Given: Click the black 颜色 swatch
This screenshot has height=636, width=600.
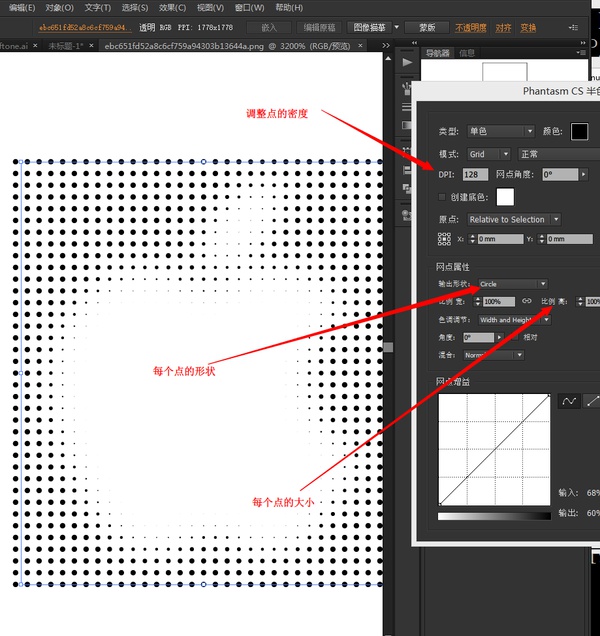Looking at the screenshot, I should (x=579, y=131).
